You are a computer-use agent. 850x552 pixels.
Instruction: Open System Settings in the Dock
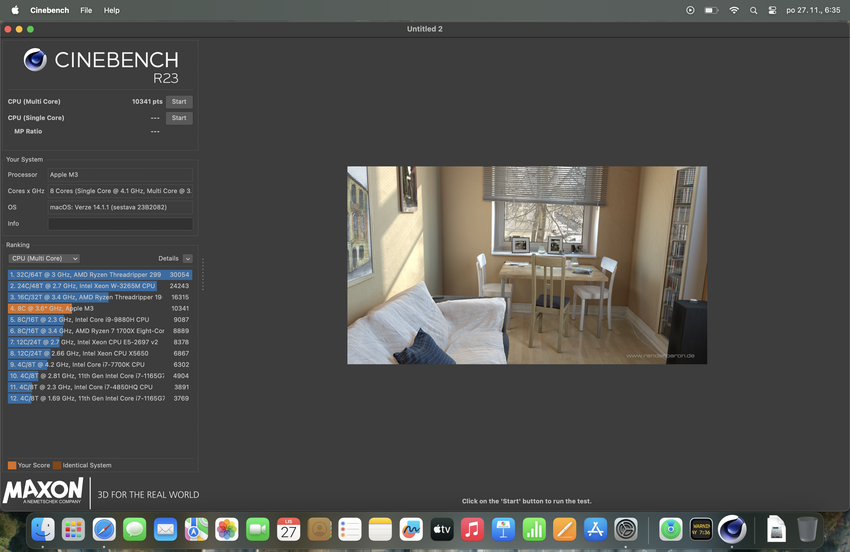click(626, 529)
